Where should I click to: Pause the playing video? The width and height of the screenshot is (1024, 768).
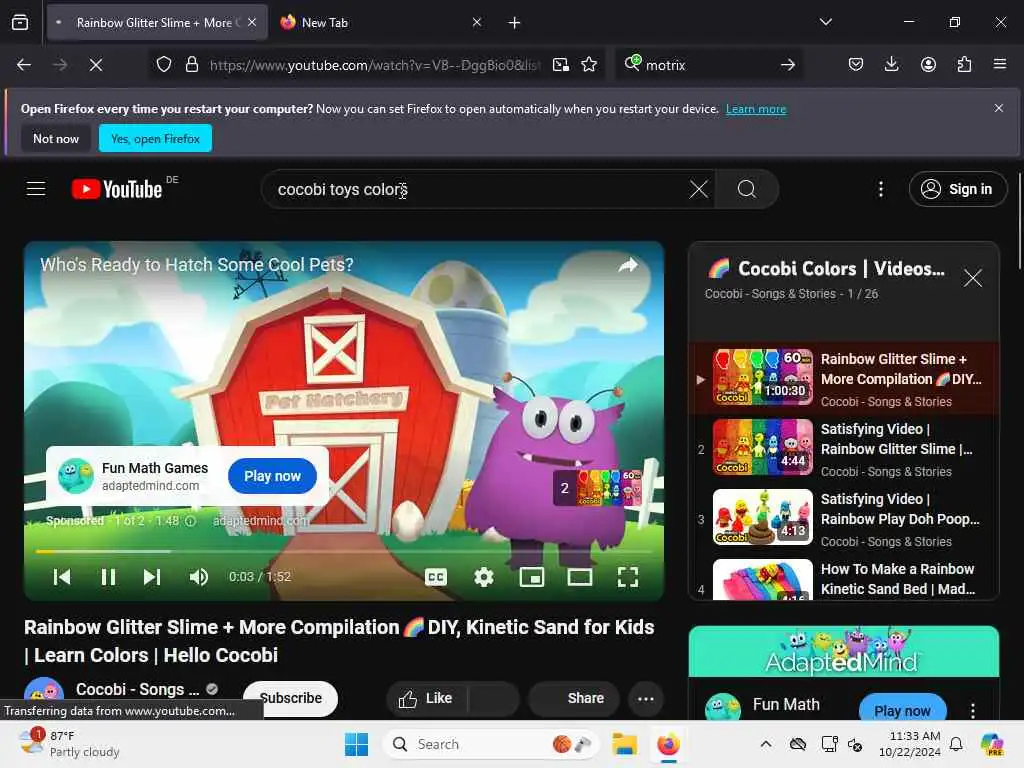(x=108, y=577)
